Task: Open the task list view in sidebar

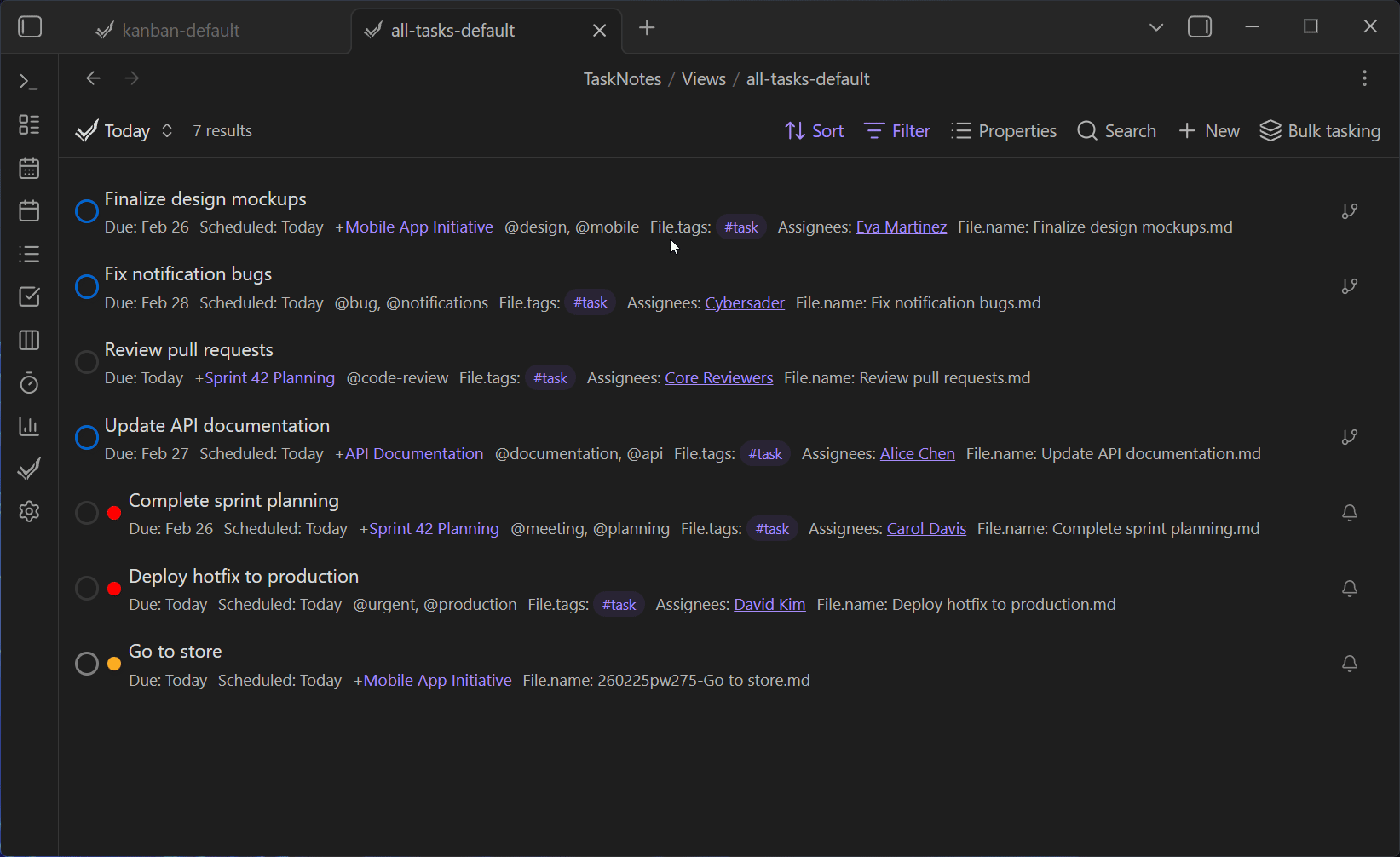Action: [x=28, y=253]
